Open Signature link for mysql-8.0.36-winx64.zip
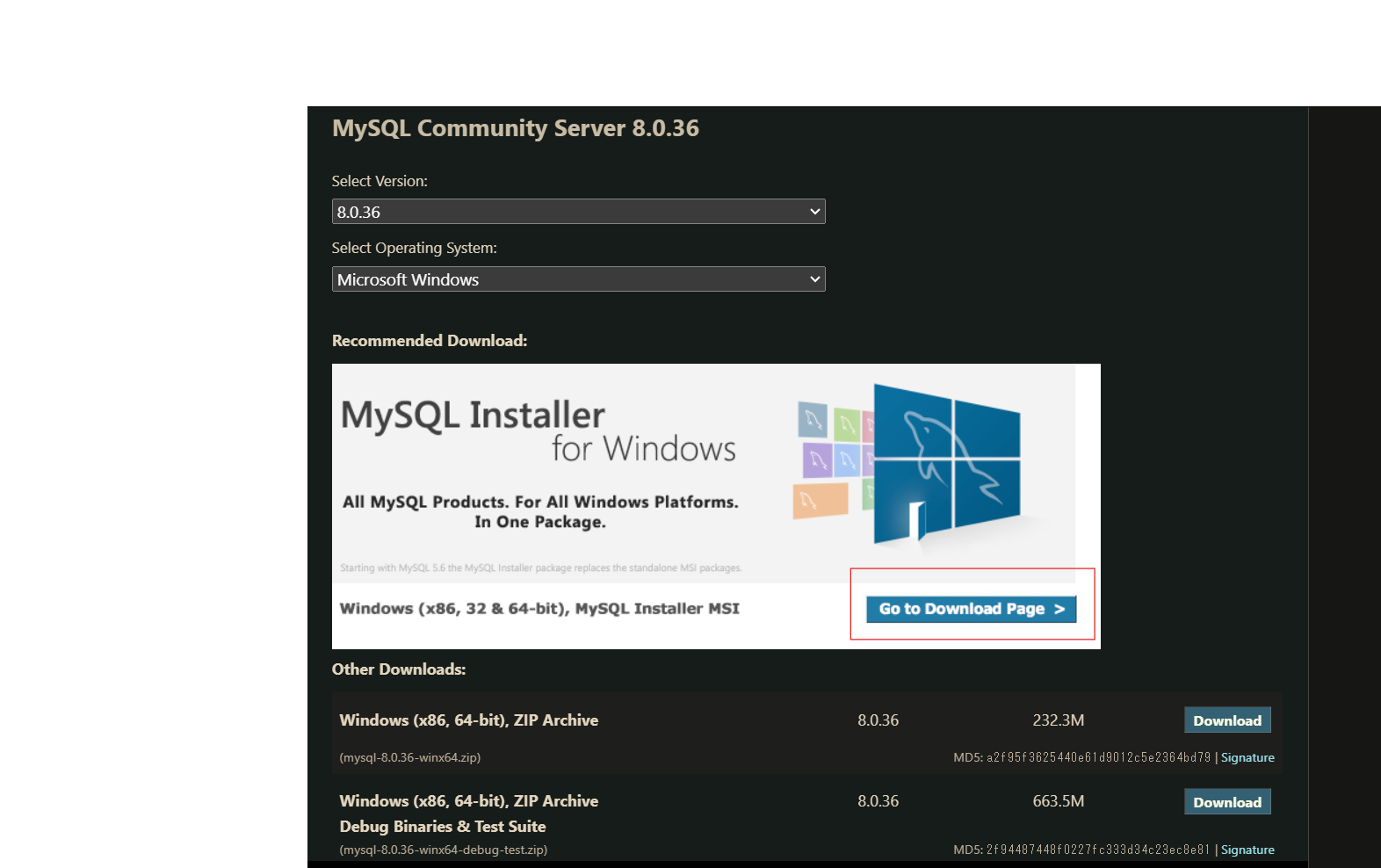Image resolution: width=1381 pixels, height=868 pixels. pos(1247,757)
